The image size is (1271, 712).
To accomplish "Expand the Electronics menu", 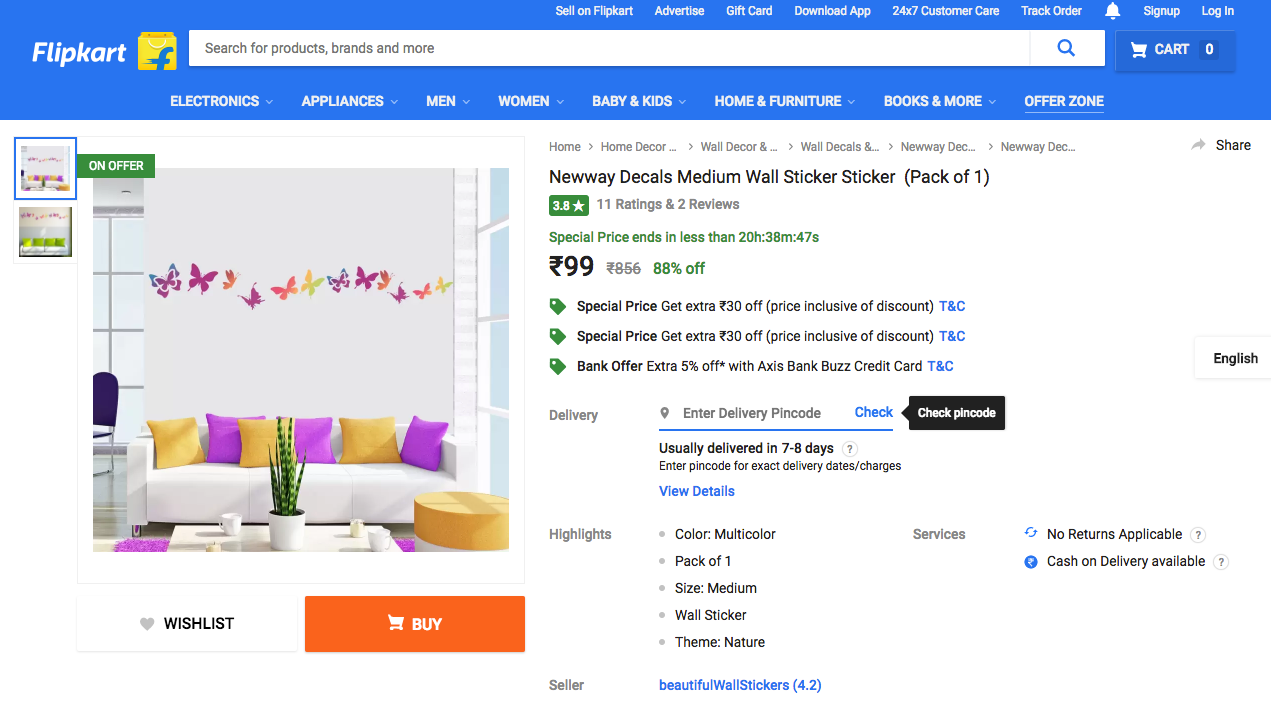I will [x=222, y=101].
